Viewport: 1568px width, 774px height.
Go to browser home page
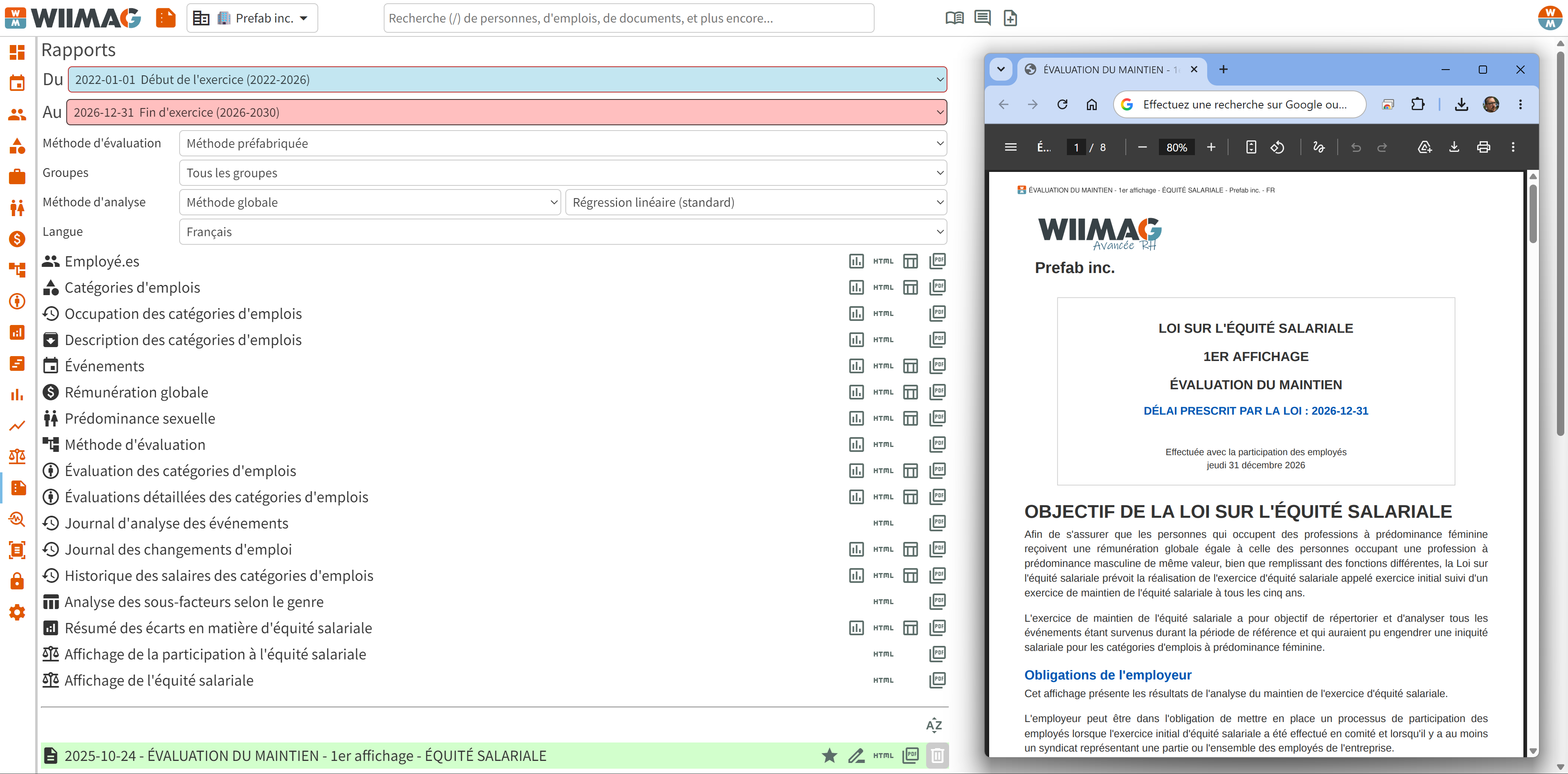(1092, 105)
